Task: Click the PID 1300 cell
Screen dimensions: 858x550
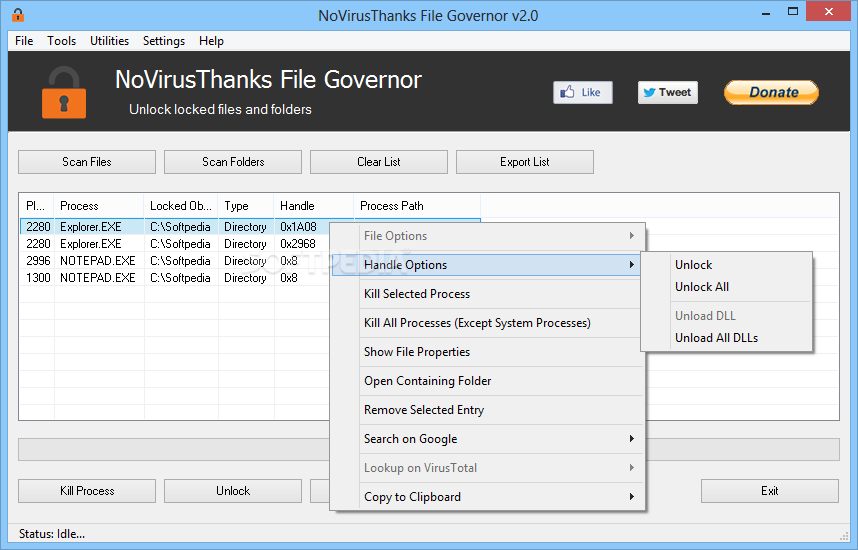Action: 38,277
